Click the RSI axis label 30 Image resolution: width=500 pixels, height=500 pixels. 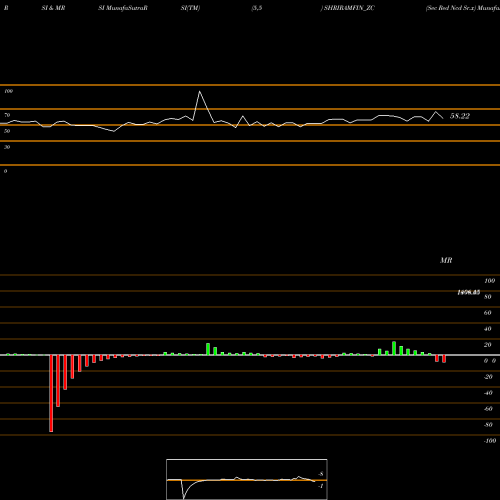pos(7,147)
